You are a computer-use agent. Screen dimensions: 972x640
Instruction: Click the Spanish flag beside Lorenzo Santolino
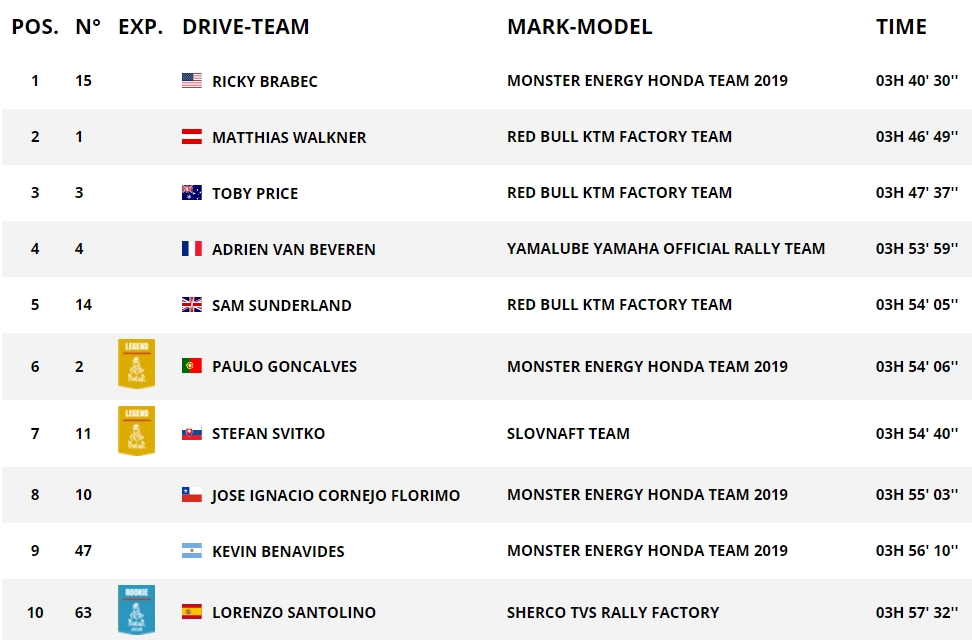pyautogui.click(x=192, y=612)
